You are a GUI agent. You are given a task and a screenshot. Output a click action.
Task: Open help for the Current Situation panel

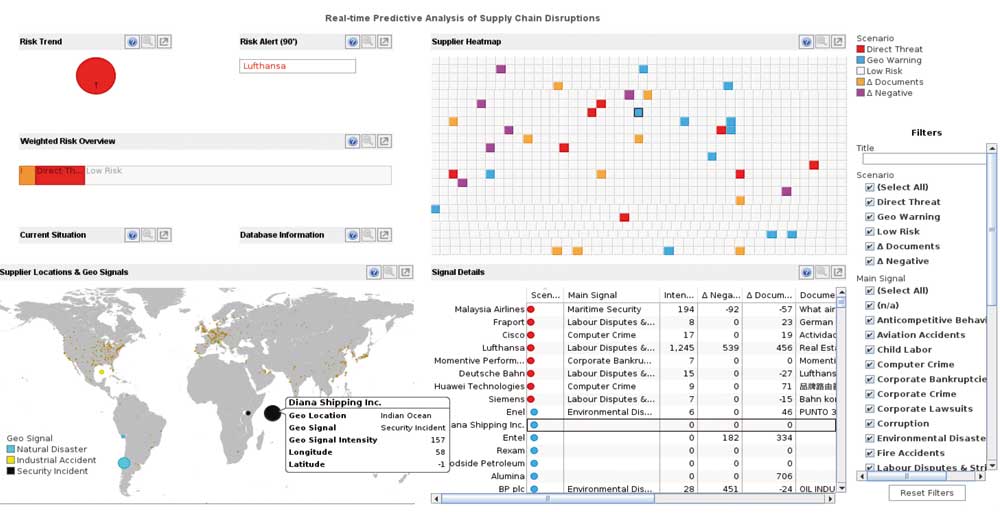pyautogui.click(x=132, y=235)
